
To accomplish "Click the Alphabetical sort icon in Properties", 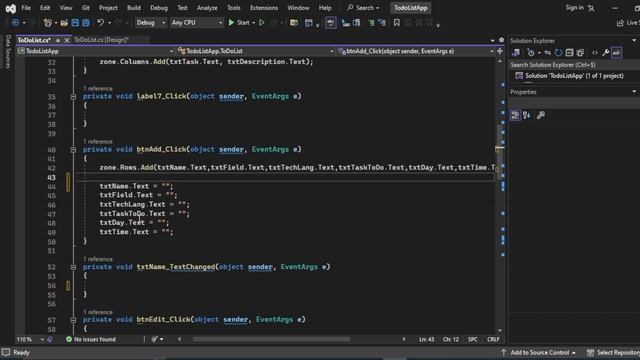I will (x=527, y=116).
